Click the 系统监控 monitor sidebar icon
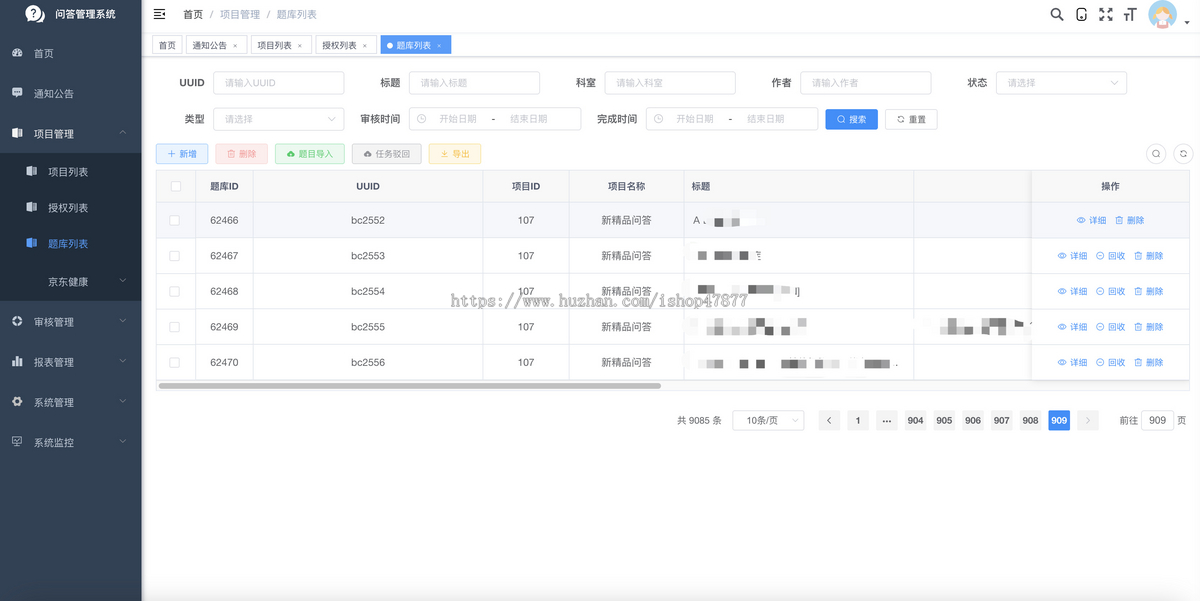Viewport: 1200px width, 601px height. pyautogui.click(x=17, y=441)
